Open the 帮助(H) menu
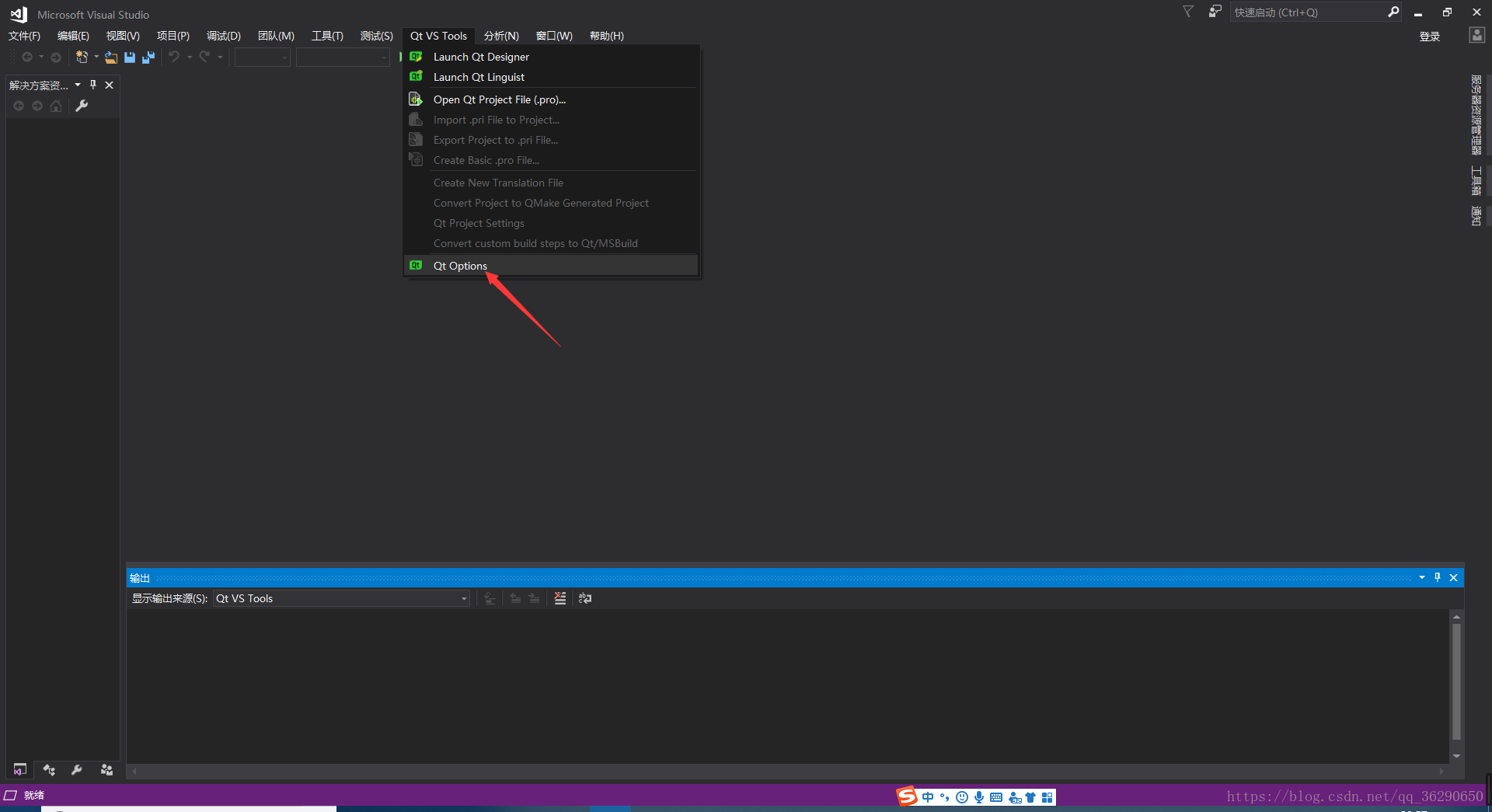Image resolution: width=1492 pixels, height=812 pixels. tap(606, 36)
